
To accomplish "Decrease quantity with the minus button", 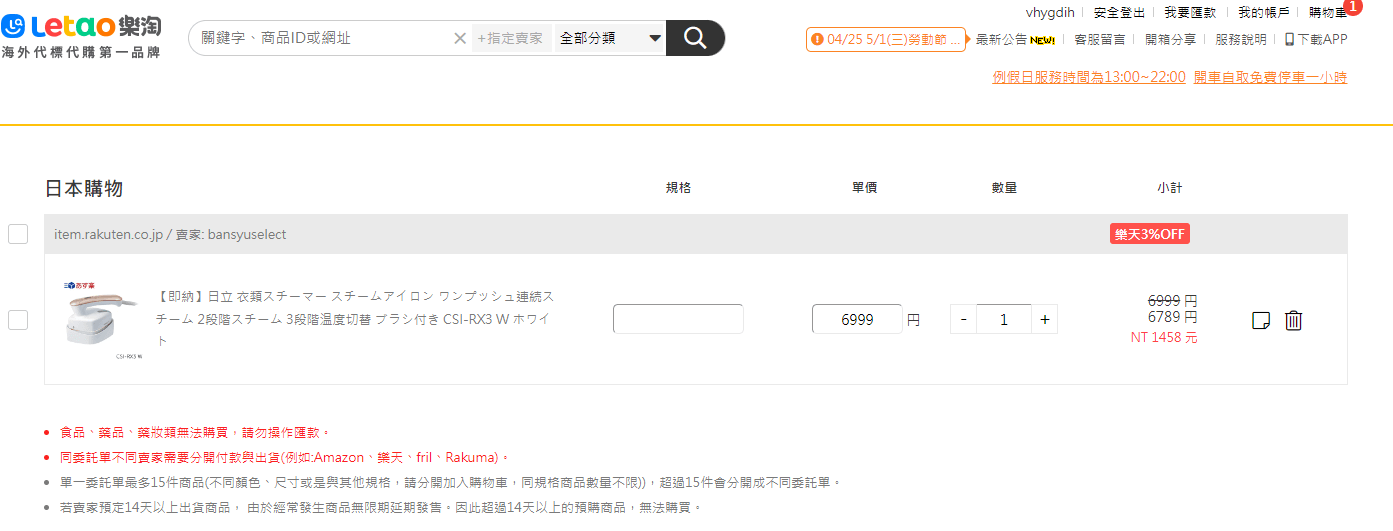I will click(x=963, y=319).
